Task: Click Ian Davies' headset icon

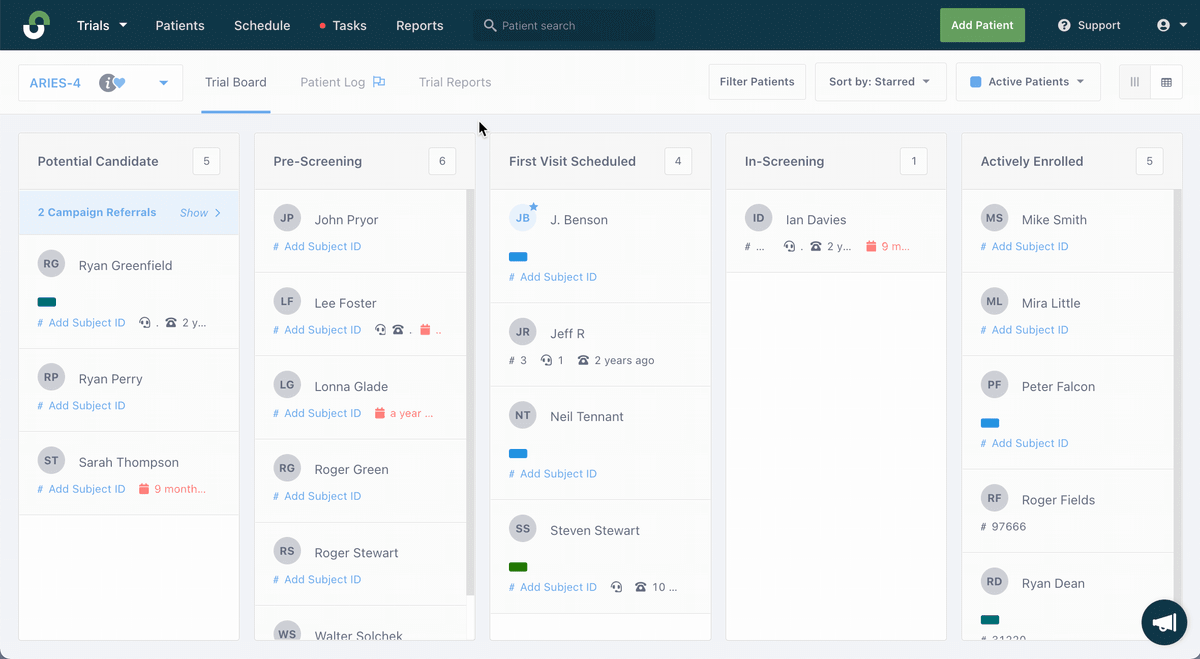Action: [790, 246]
